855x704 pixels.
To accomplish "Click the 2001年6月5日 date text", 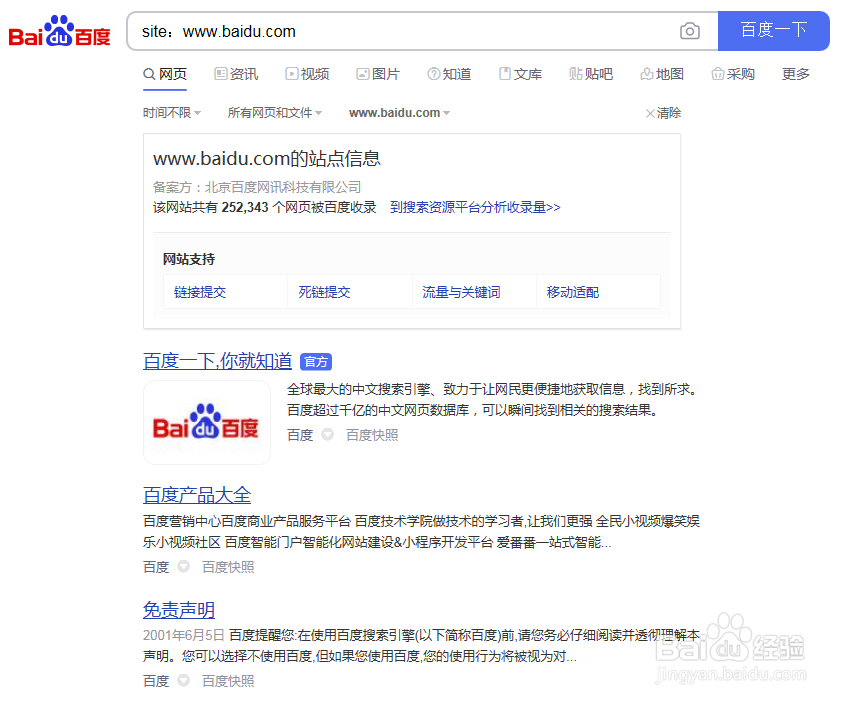I will (x=184, y=635).
